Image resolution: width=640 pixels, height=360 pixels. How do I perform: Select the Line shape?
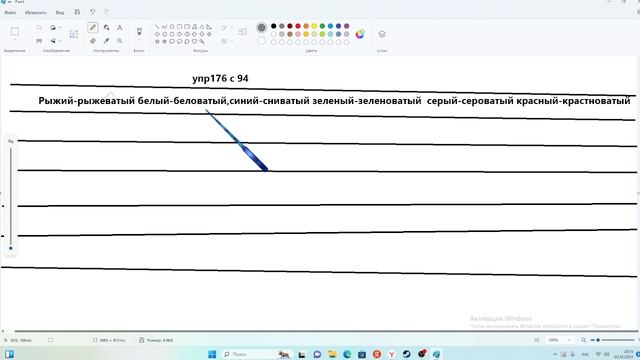pos(157,27)
